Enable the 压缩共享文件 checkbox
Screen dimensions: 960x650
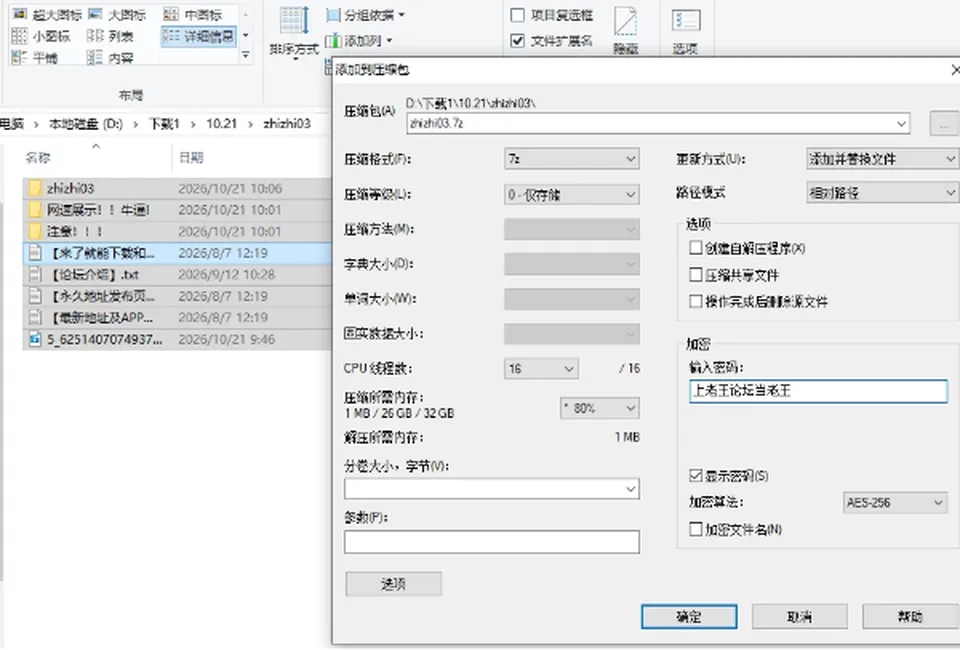[x=696, y=275]
